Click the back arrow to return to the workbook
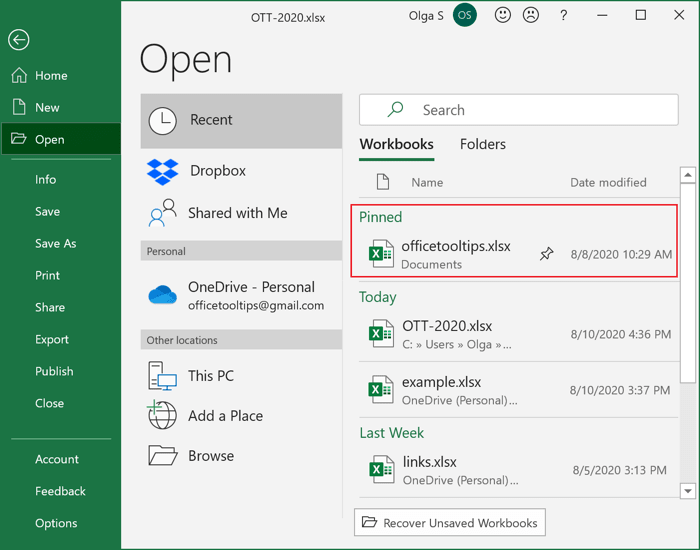This screenshot has width=700, height=550. (19, 40)
